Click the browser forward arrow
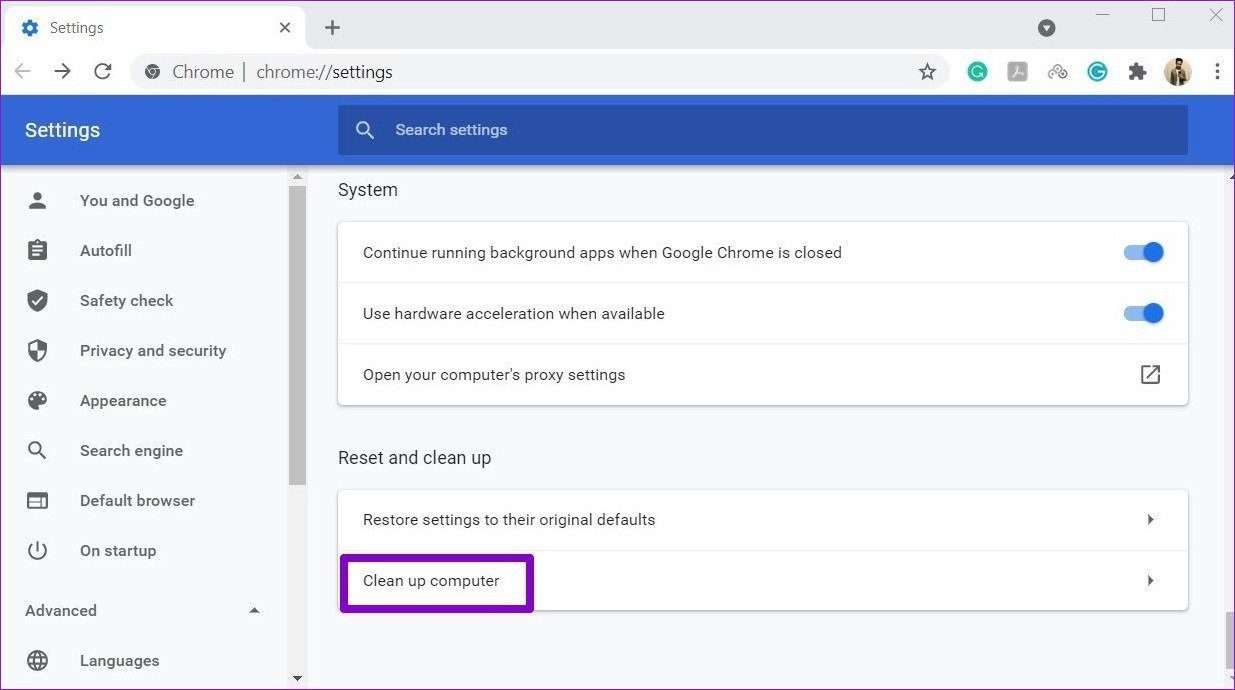The image size is (1235, 690). coord(62,71)
